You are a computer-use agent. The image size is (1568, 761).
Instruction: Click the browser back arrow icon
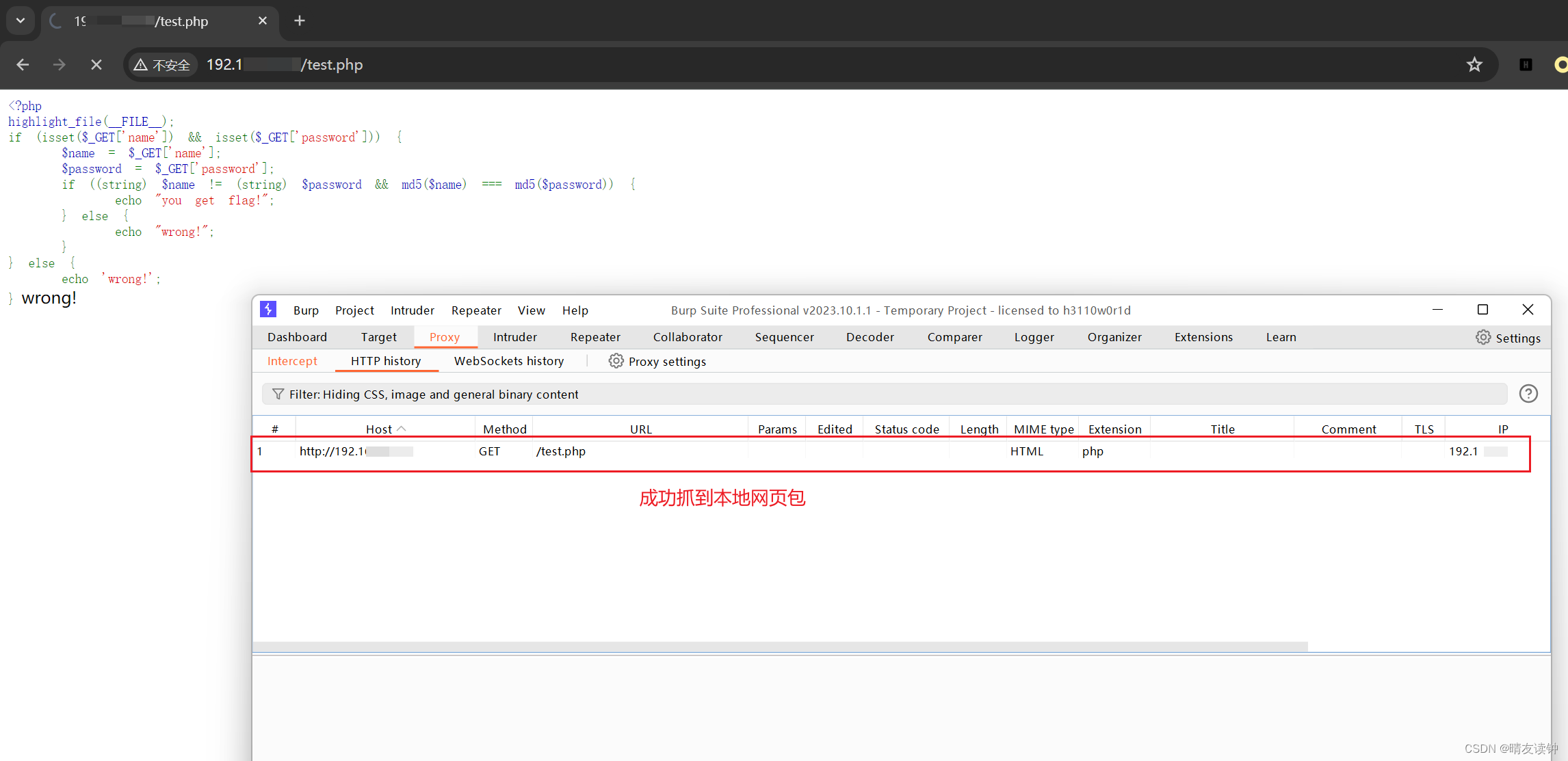pos(23,65)
